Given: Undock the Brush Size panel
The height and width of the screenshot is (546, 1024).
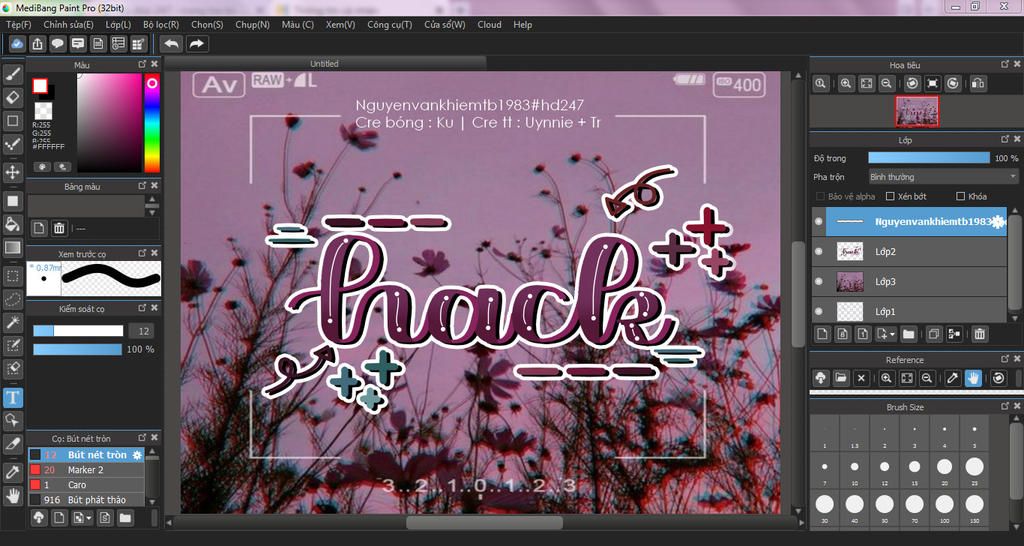Looking at the screenshot, I should click(1006, 406).
